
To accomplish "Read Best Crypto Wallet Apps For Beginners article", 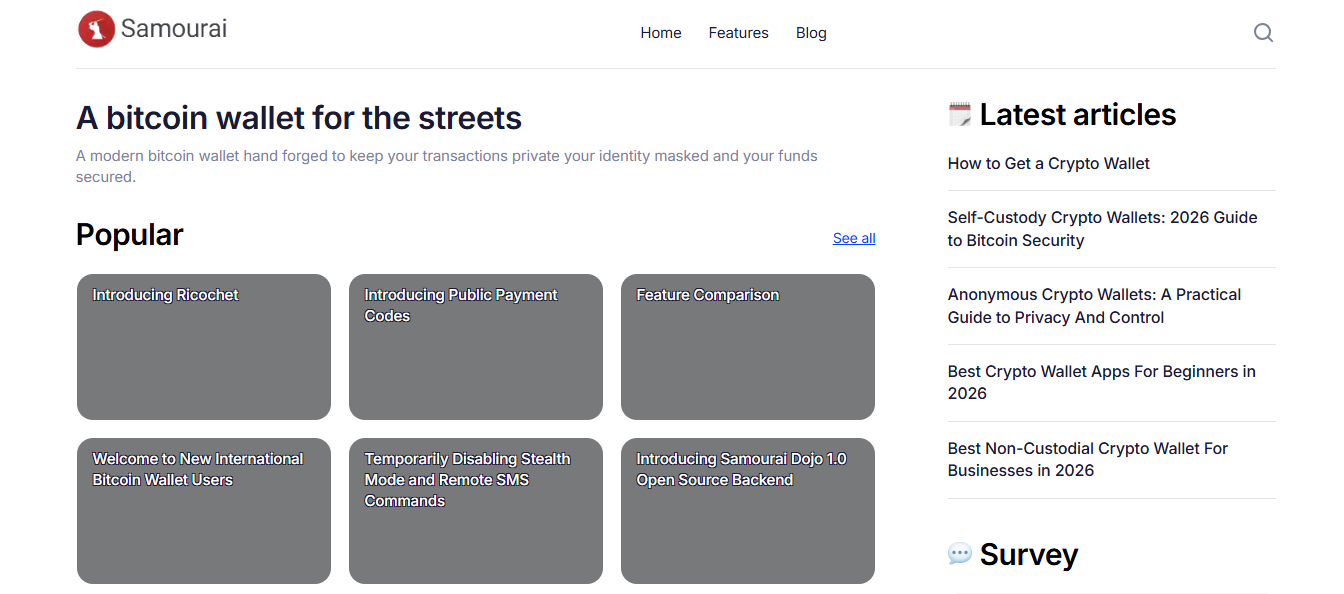I will tap(1101, 382).
